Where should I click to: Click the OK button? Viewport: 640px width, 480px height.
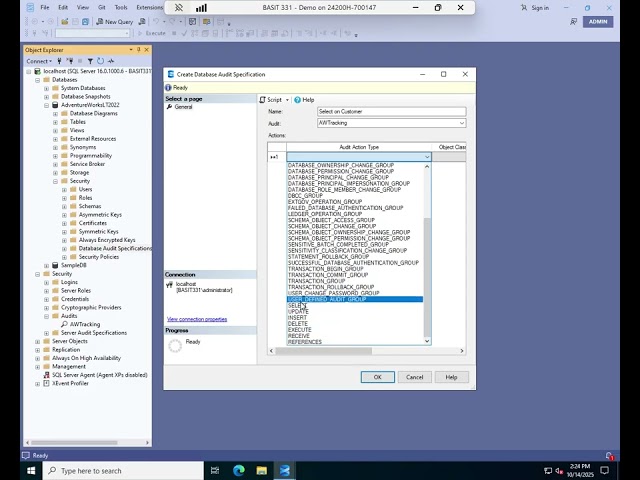click(x=378, y=377)
